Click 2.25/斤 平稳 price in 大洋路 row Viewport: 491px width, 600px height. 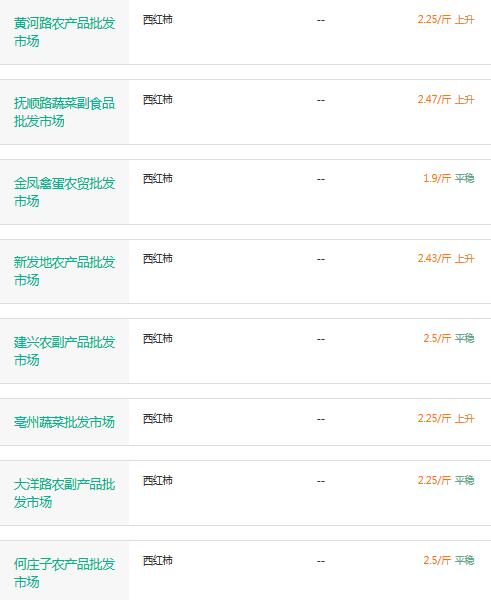446,480
